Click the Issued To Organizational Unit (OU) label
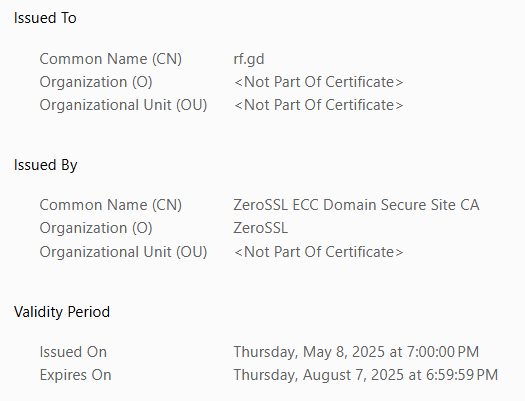 124,105
